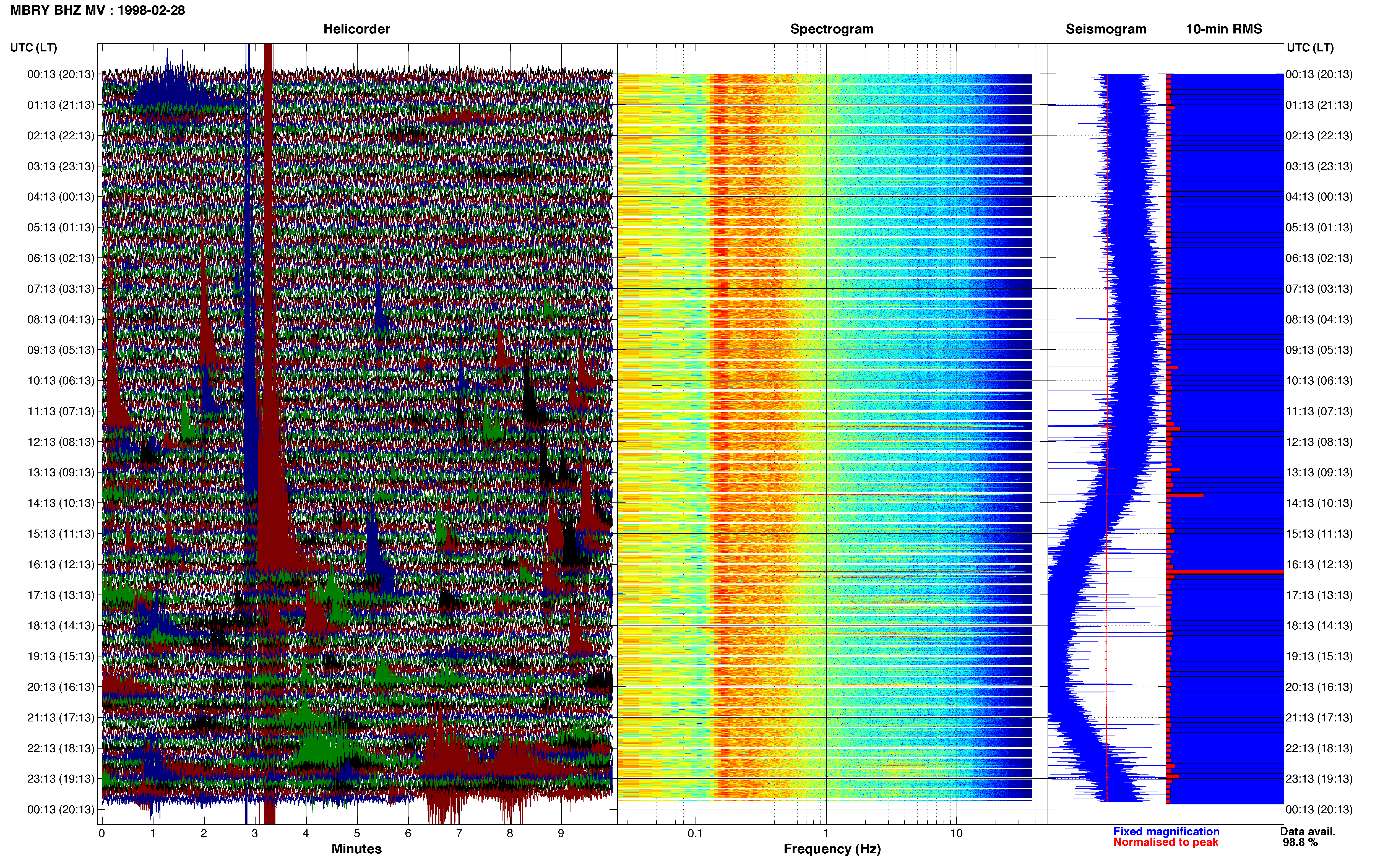Click right-side time label '01:13 (21:13)'
Viewport: 1388px width, 868px height.
click(x=1319, y=105)
